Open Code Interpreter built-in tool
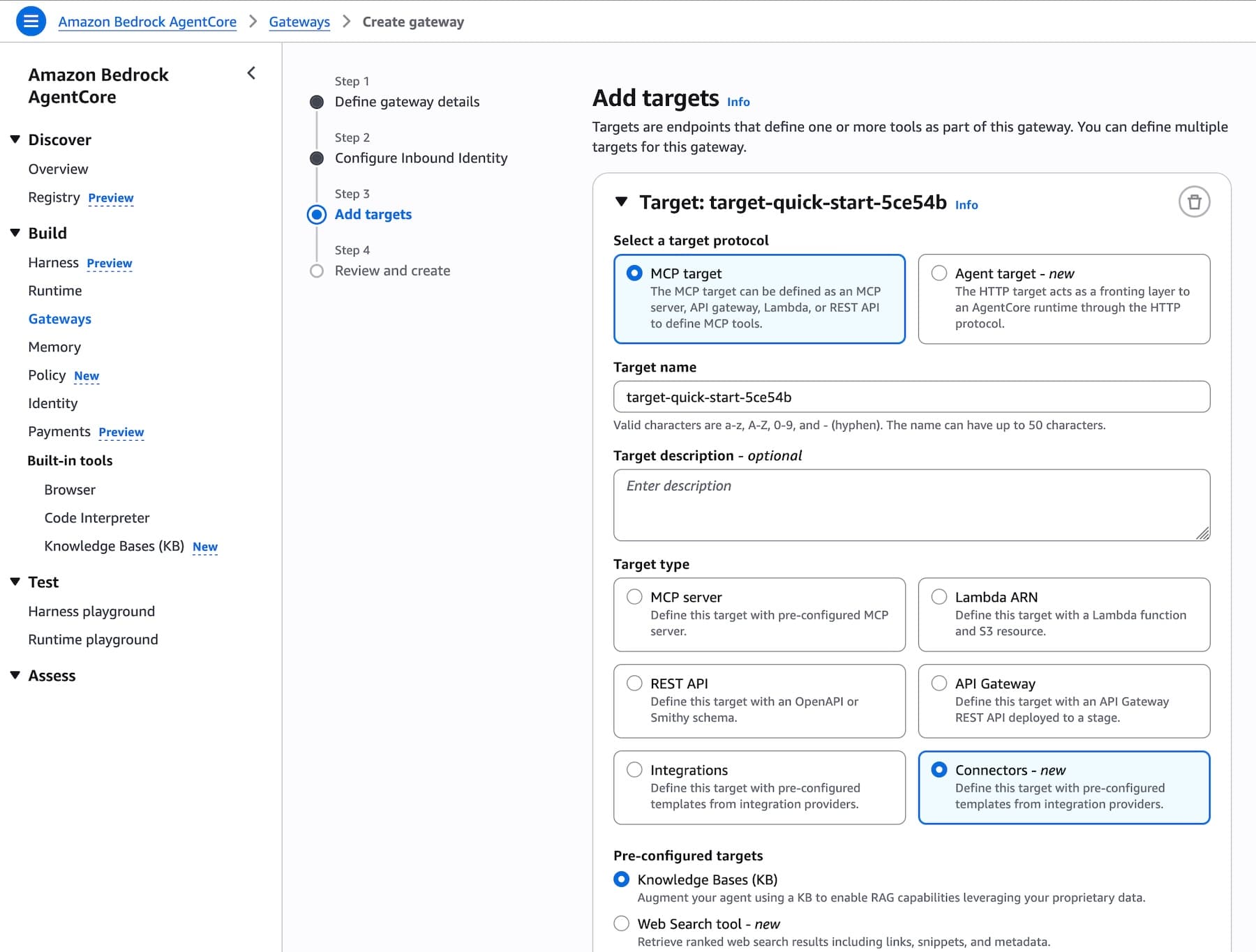This screenshot has height=952, width=1256. [x=97, y=517]
